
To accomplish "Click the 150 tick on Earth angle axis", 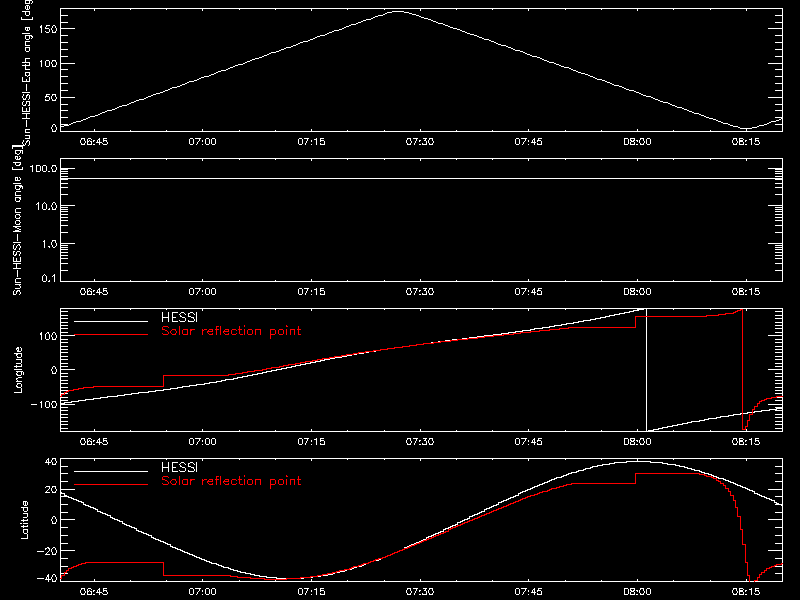I will click(47, 29).
